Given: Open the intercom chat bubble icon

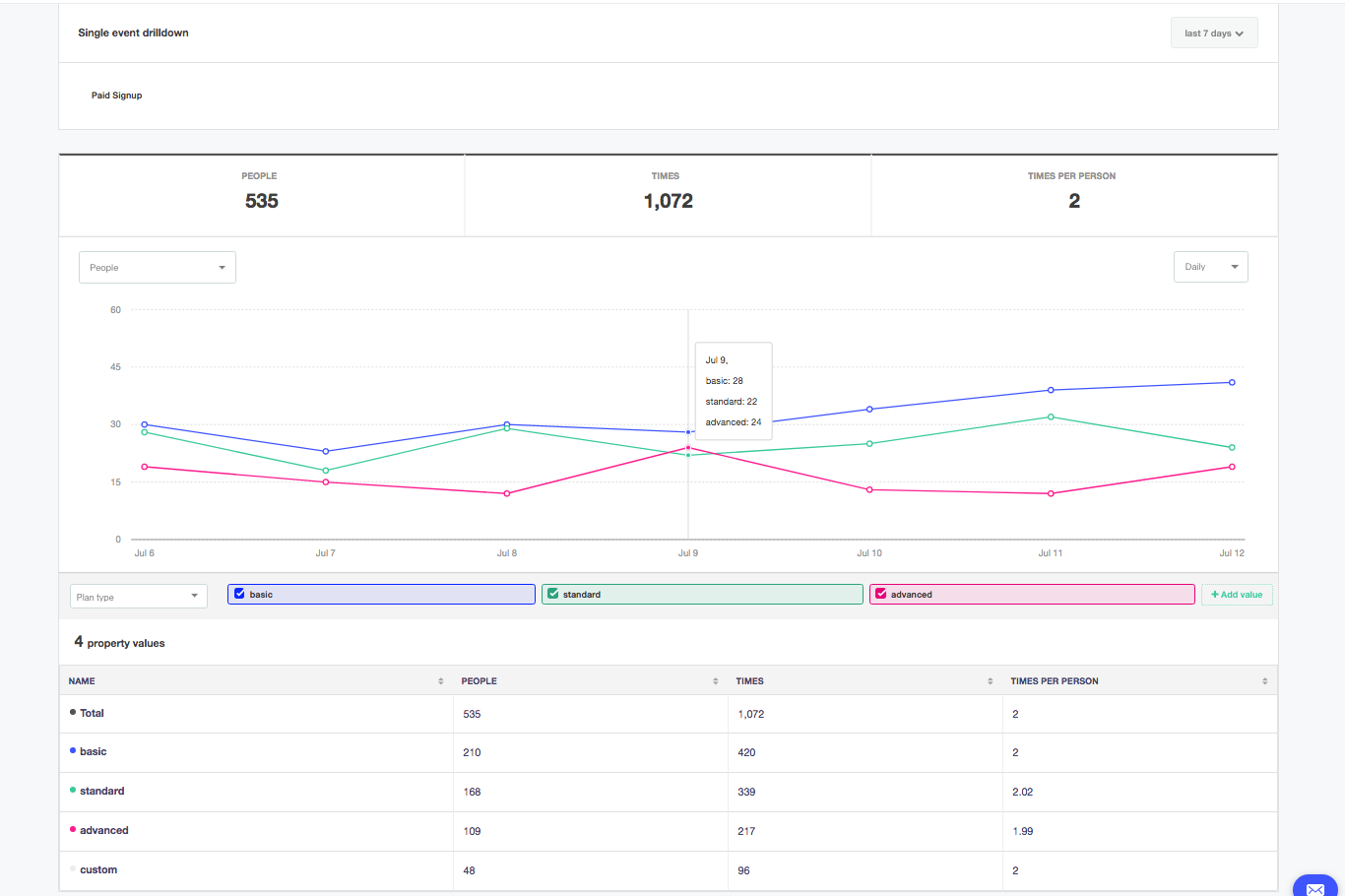Looking at the screenshot, I should (1316, 887).
